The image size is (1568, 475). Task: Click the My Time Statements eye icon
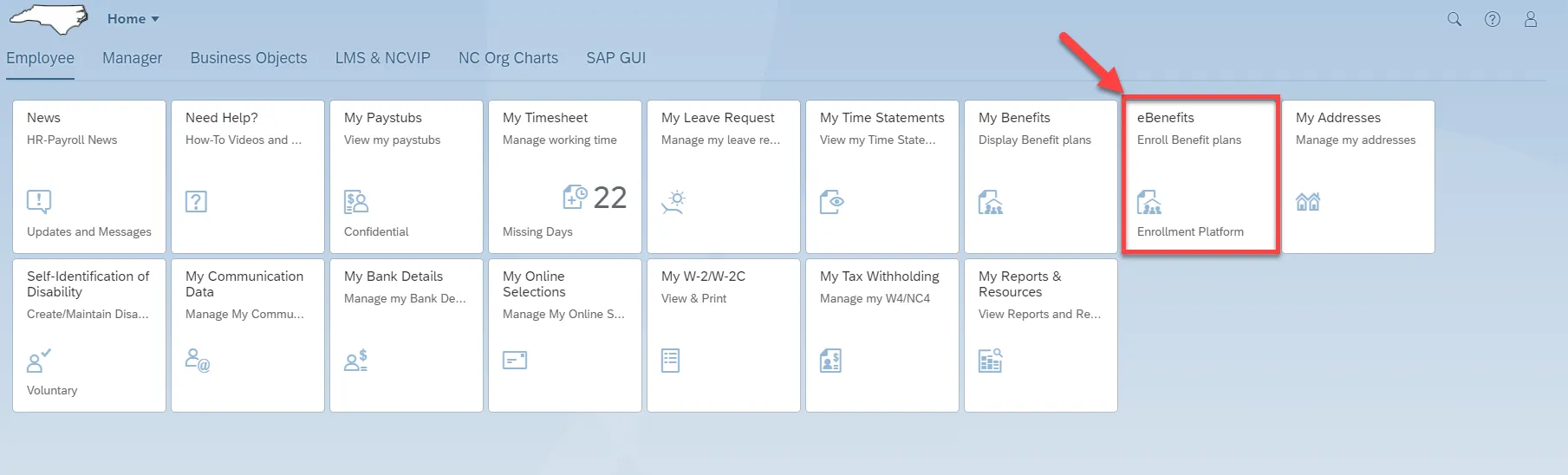832,202
